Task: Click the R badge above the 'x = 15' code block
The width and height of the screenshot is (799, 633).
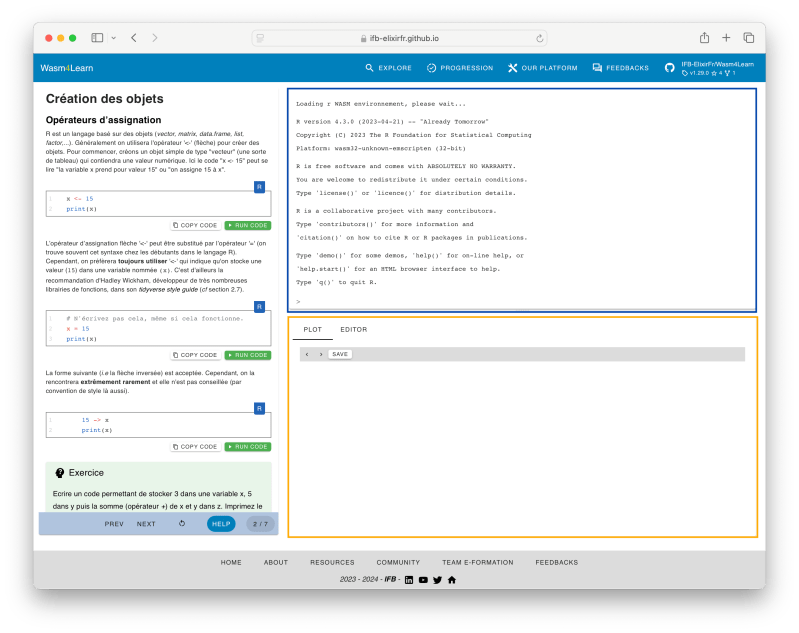Action: pos(259,307)
